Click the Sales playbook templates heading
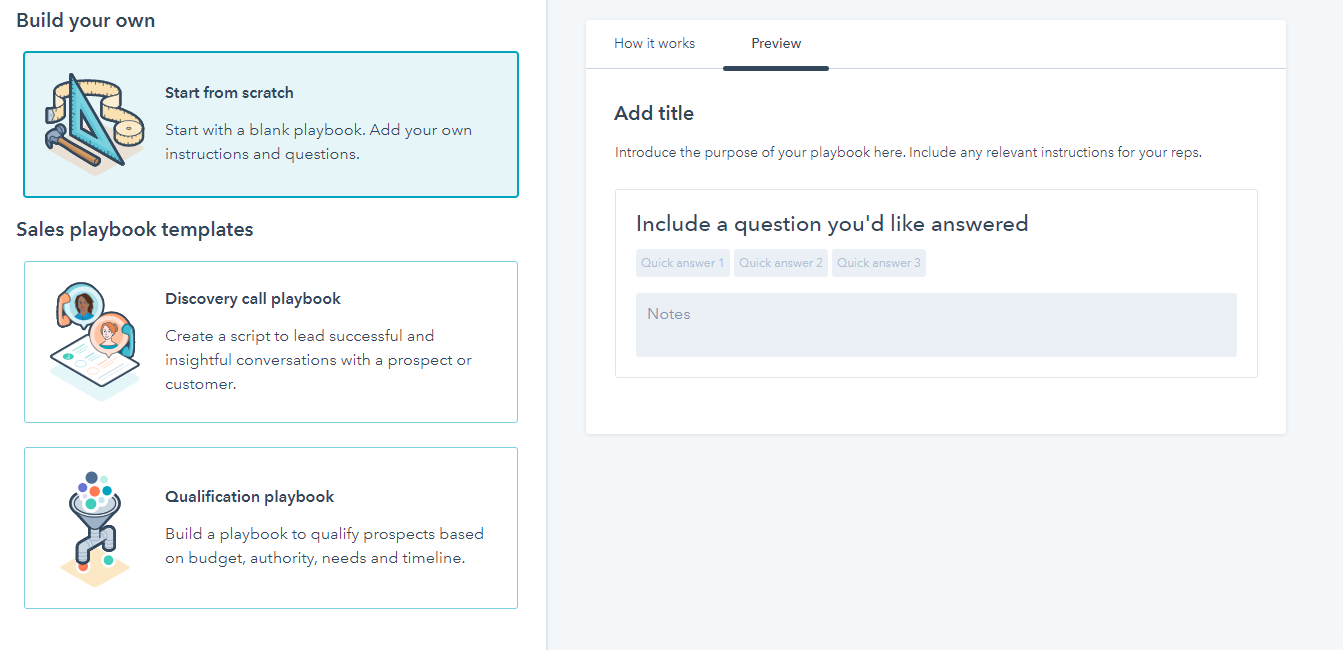Viewport: 1343px width, 650px height. tap(135, 230)
